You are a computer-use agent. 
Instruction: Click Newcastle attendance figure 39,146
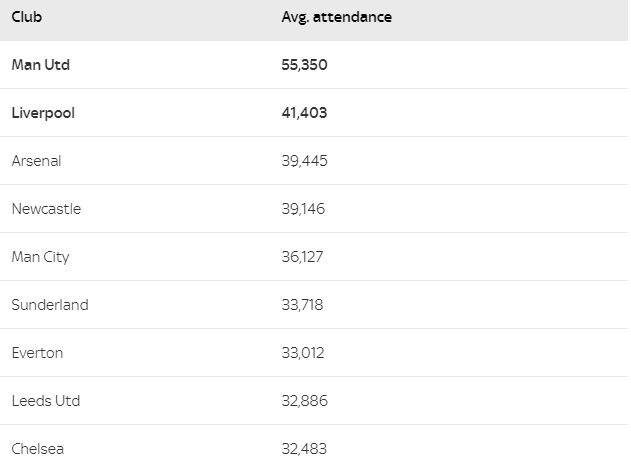[x=303, y=209]
